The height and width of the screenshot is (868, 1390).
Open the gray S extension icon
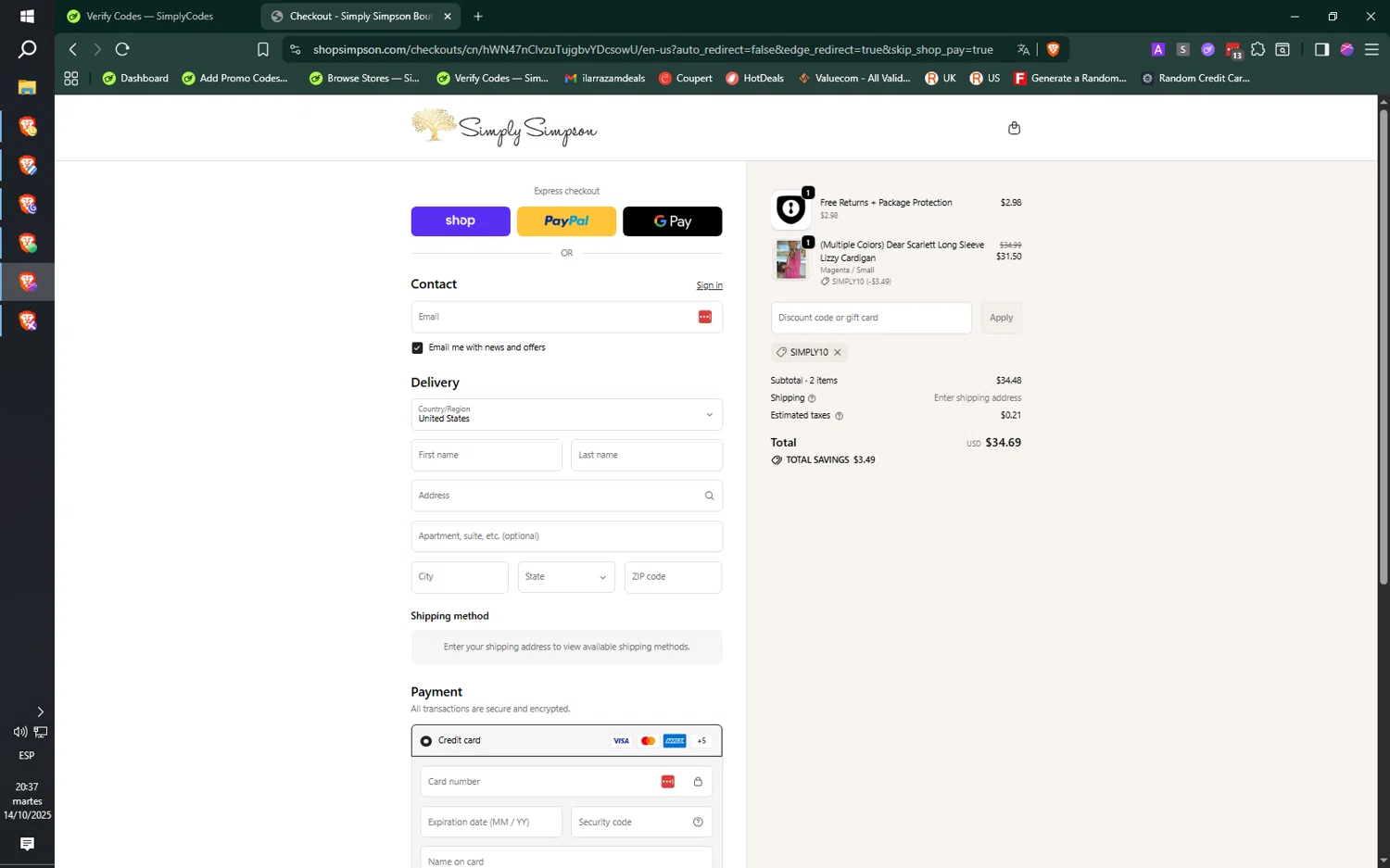pyautogui.click(x=1182, y=49)
